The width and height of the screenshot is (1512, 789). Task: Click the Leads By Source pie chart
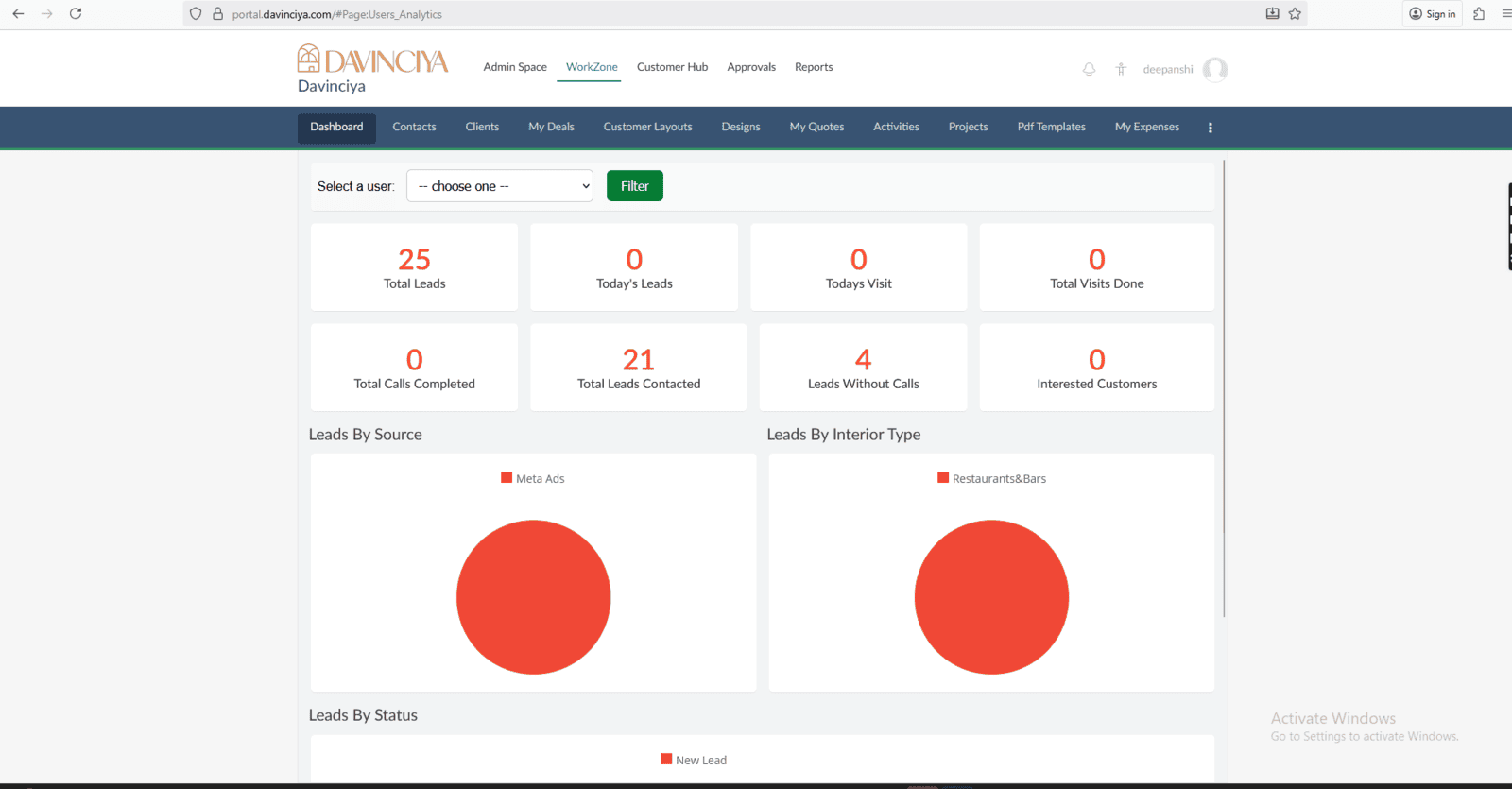coord(533,597)
